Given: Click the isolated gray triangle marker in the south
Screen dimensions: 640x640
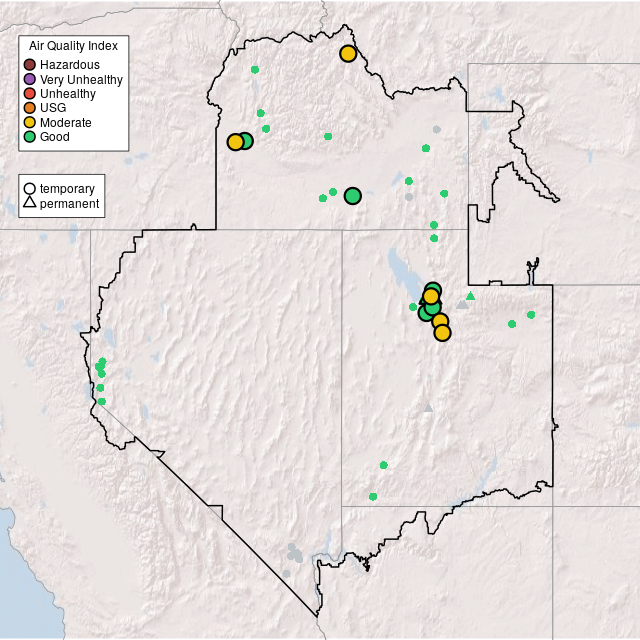Looking at the screenshot, I should click(x=428, y=407).
